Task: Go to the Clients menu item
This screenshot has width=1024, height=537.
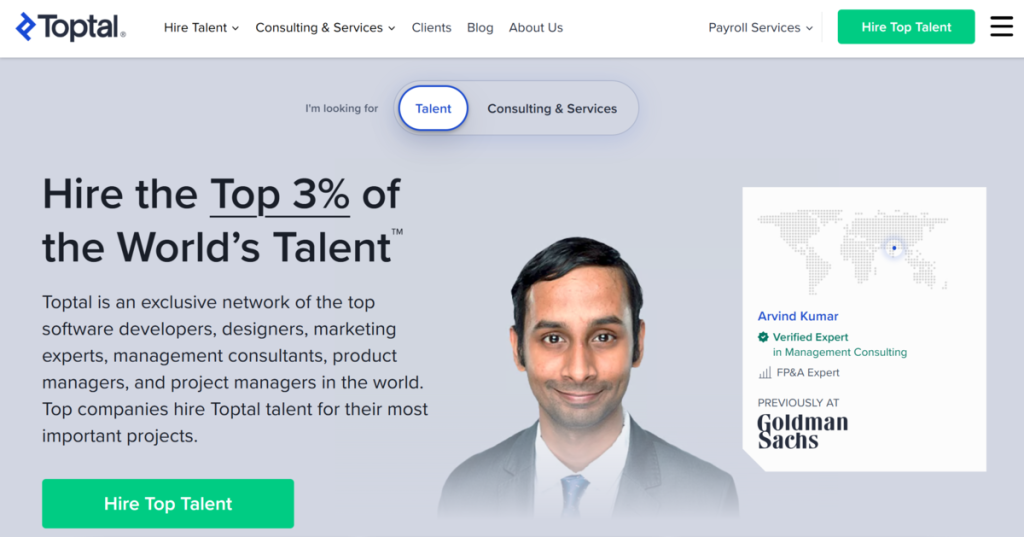Action: coord(431,28)
